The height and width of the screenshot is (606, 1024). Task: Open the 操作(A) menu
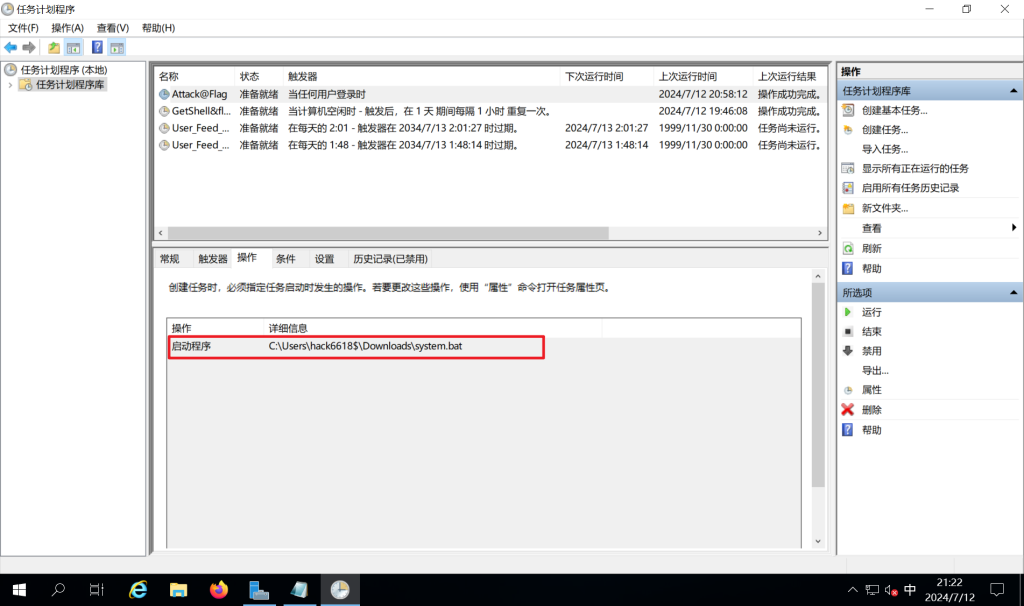click(x=67, y=28)
